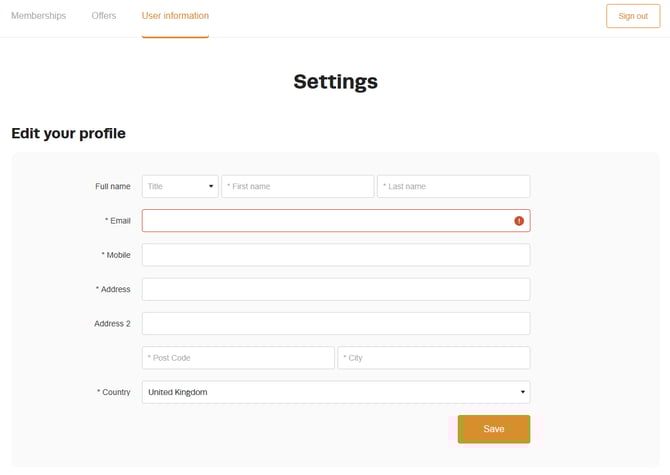Focus the First name input field
This screenshot has height=475, width=670.
[297, 186]
